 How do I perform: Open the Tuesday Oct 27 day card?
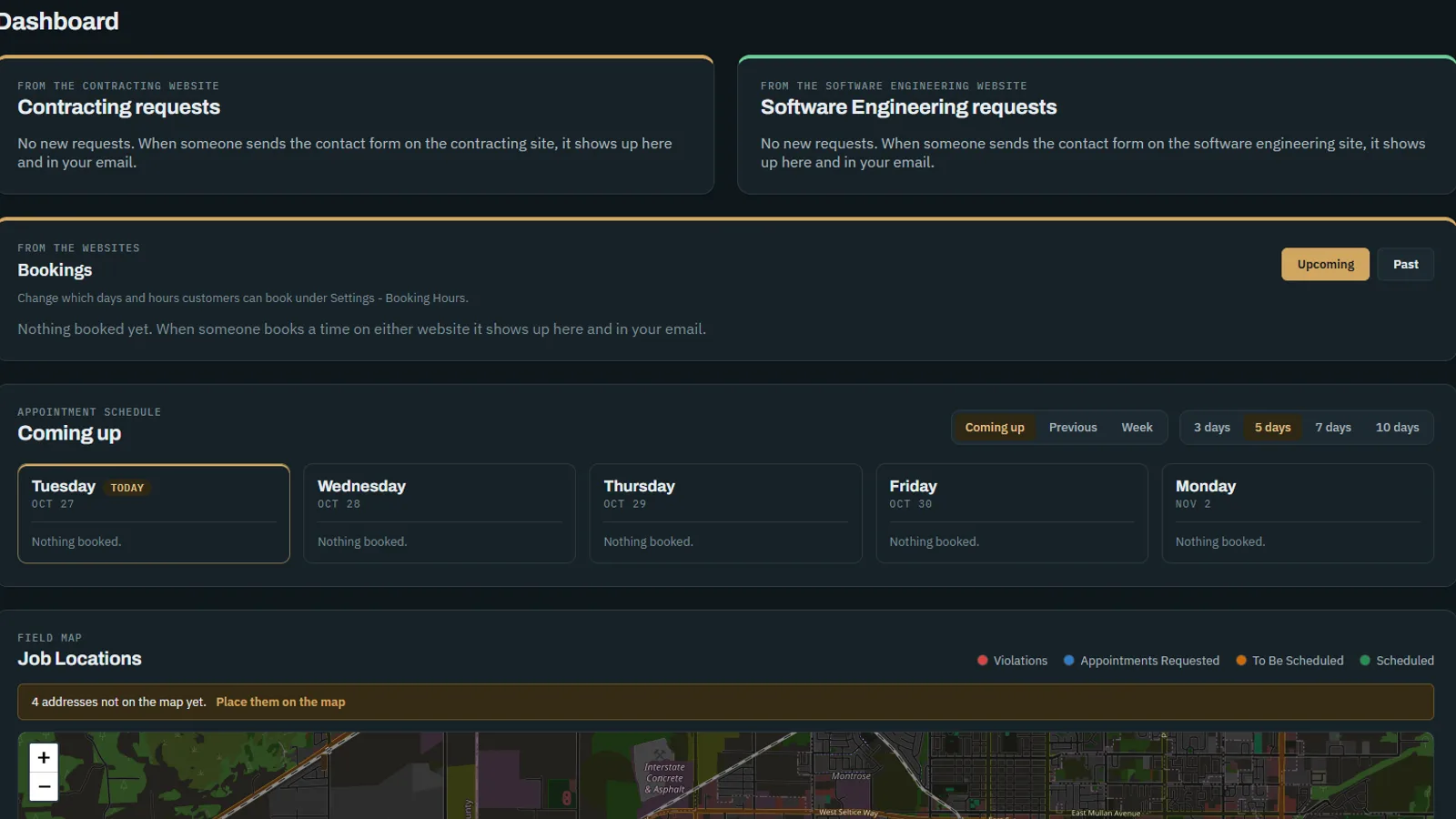(x=154, y=513)
